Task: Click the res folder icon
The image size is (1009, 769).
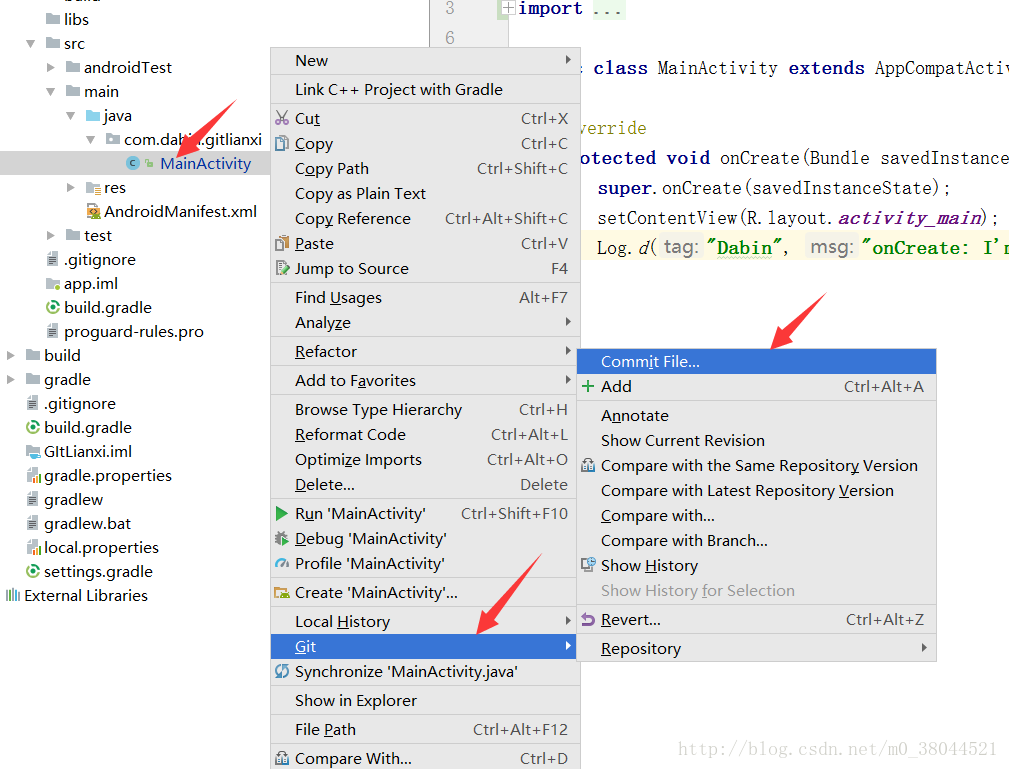Action: pos(93,187)
